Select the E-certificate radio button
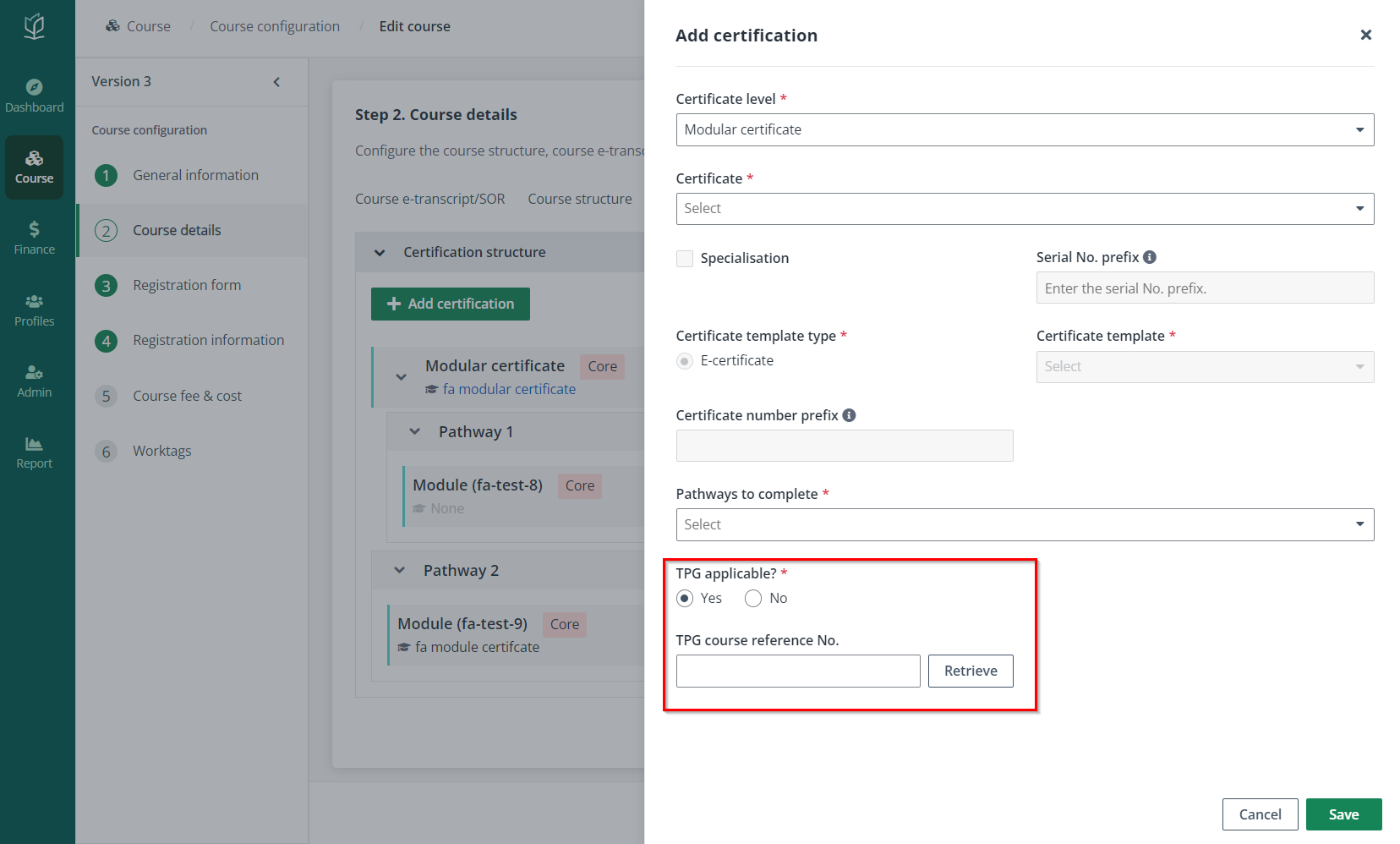Screen dimensions: 1400x844 tap(685, 361)
